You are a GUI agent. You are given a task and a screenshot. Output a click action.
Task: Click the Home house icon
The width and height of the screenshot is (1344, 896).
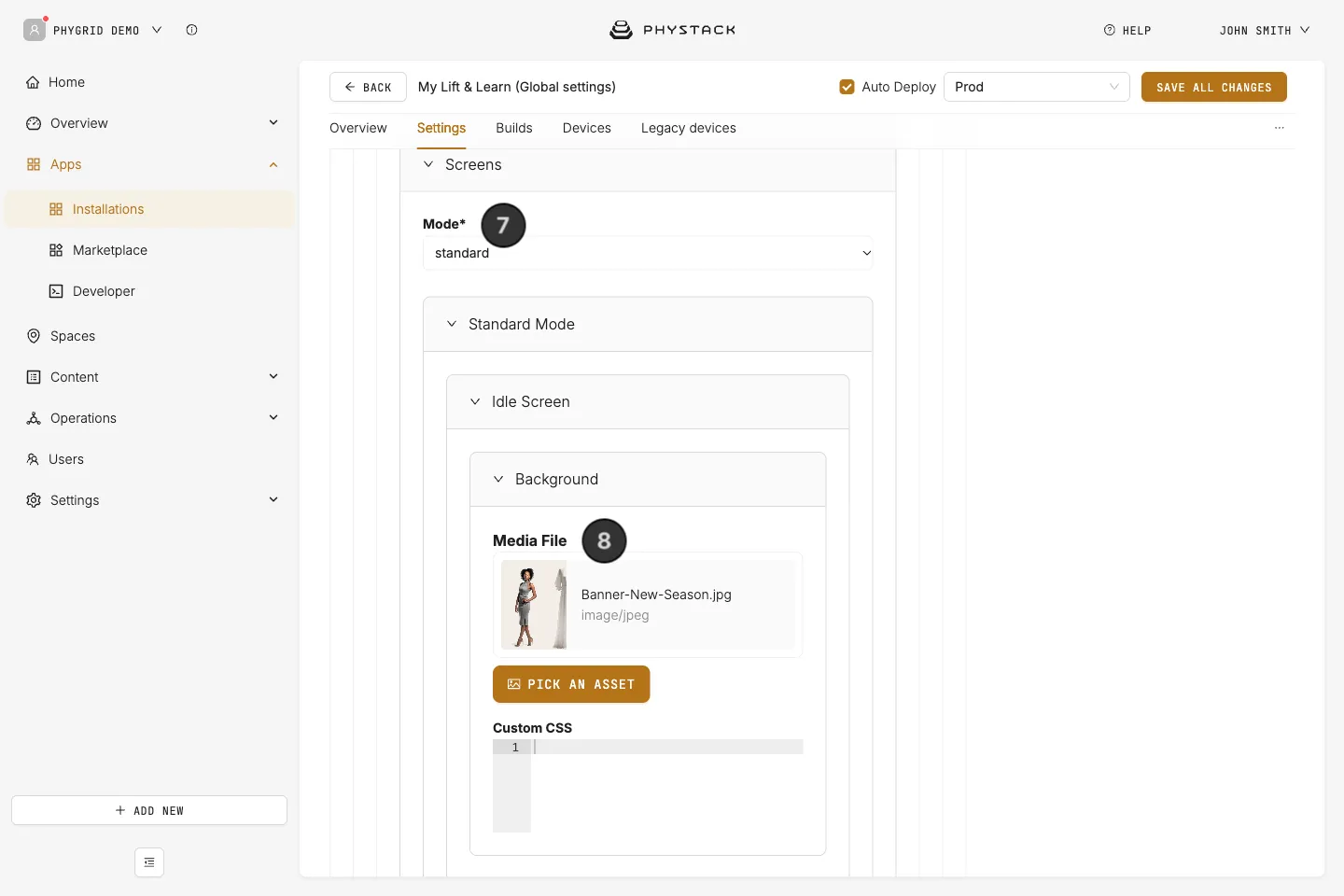tap(34, 82)
